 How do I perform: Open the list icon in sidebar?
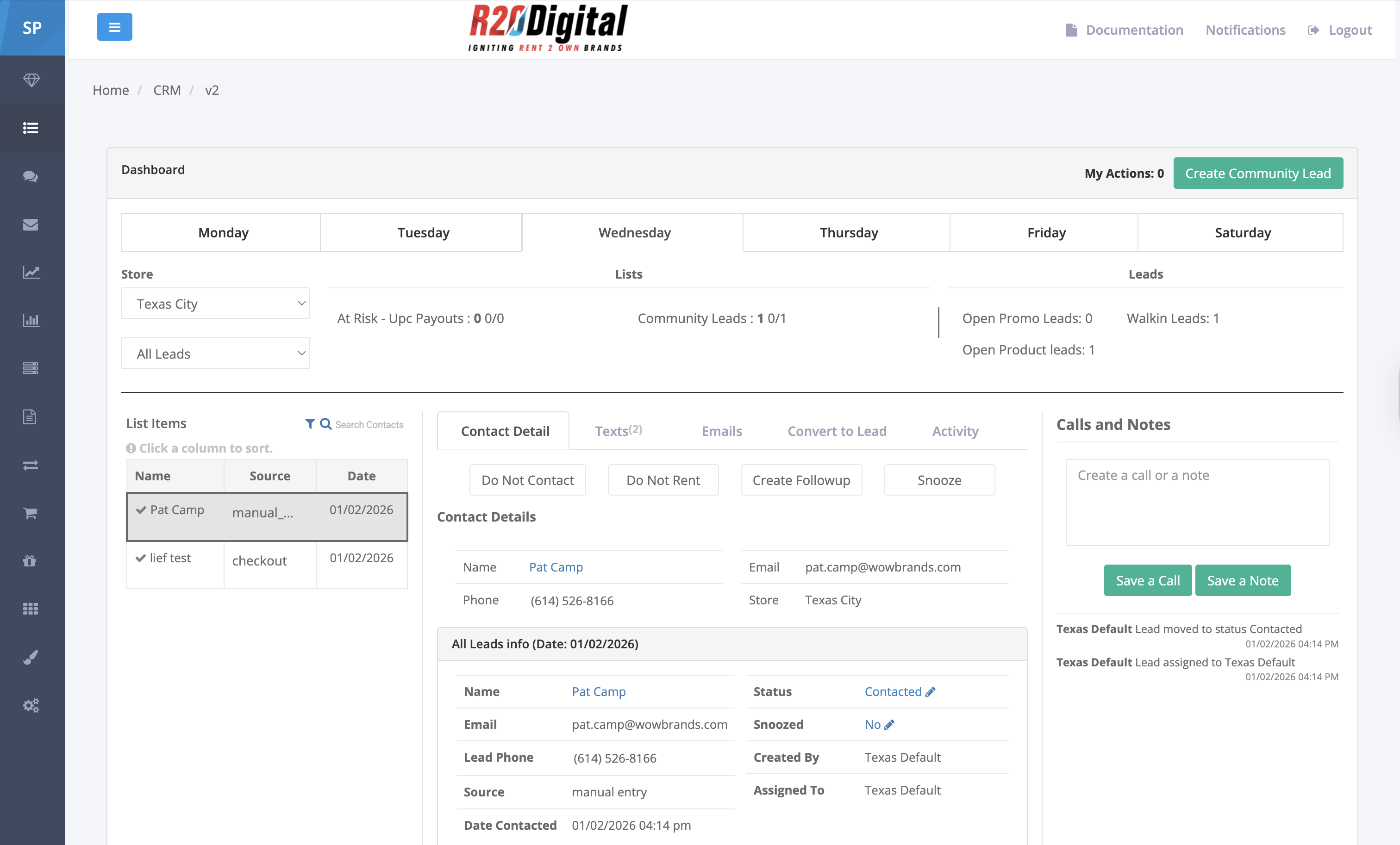pos(31,128)
